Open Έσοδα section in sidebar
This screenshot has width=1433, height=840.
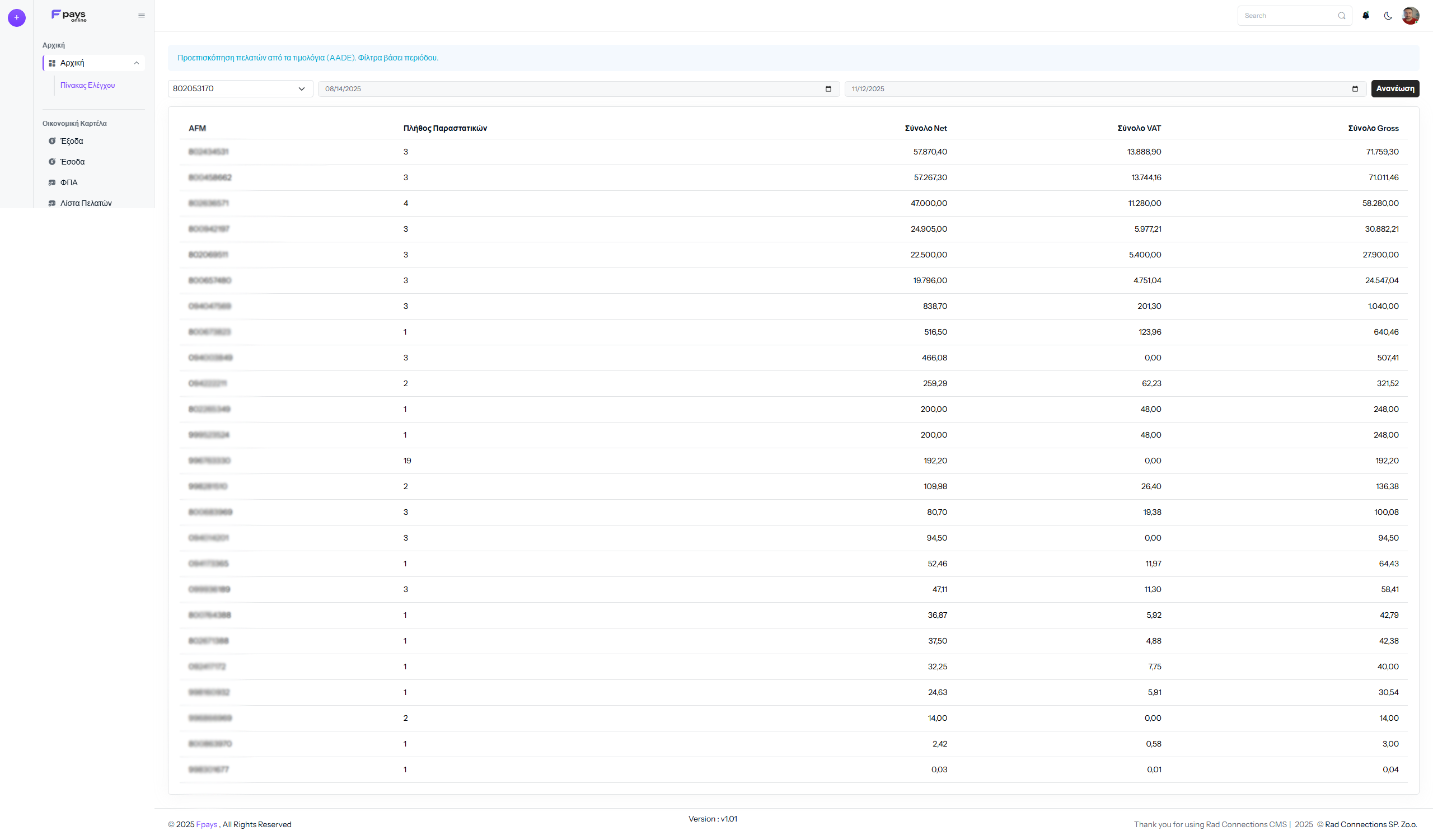(x=72, y=162)
